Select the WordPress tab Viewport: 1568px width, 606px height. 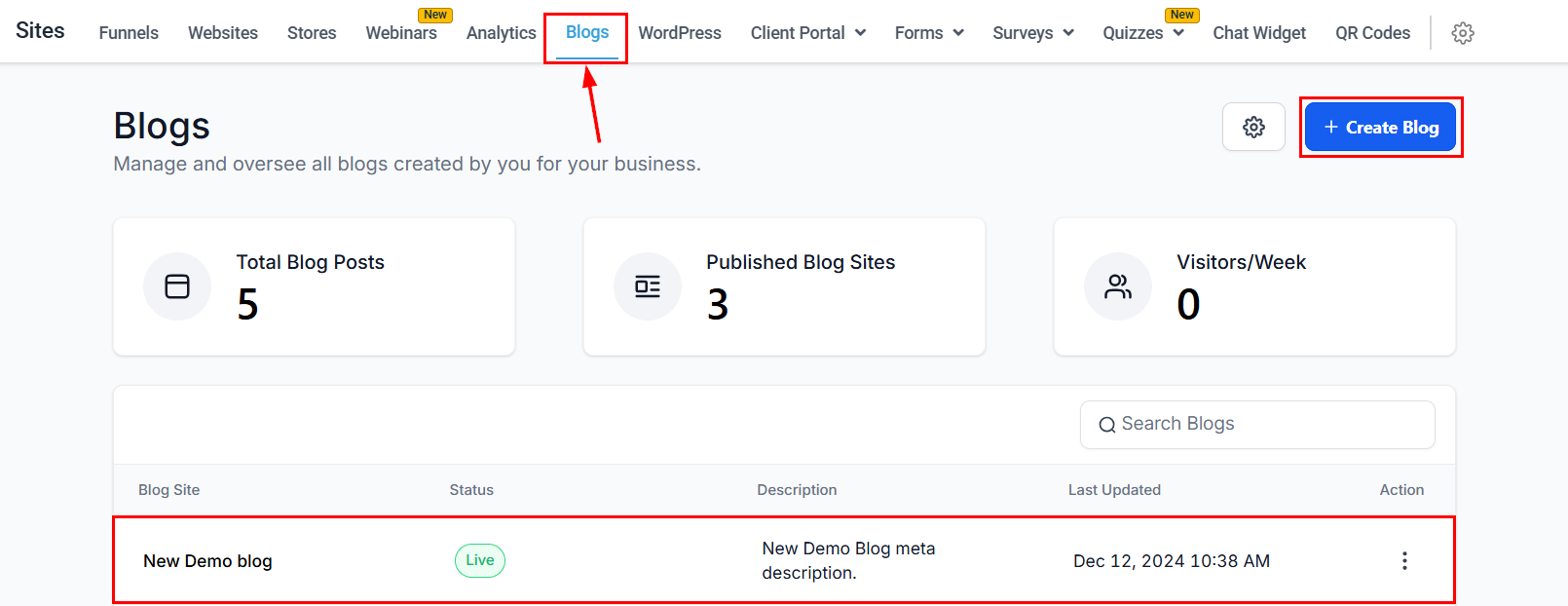tap(680, 33)
